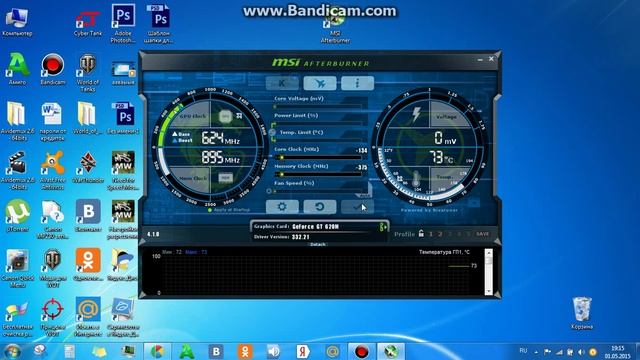640x360 pixels.
Task: Close the MSI Afterburner window
Action: pos(491,59)
